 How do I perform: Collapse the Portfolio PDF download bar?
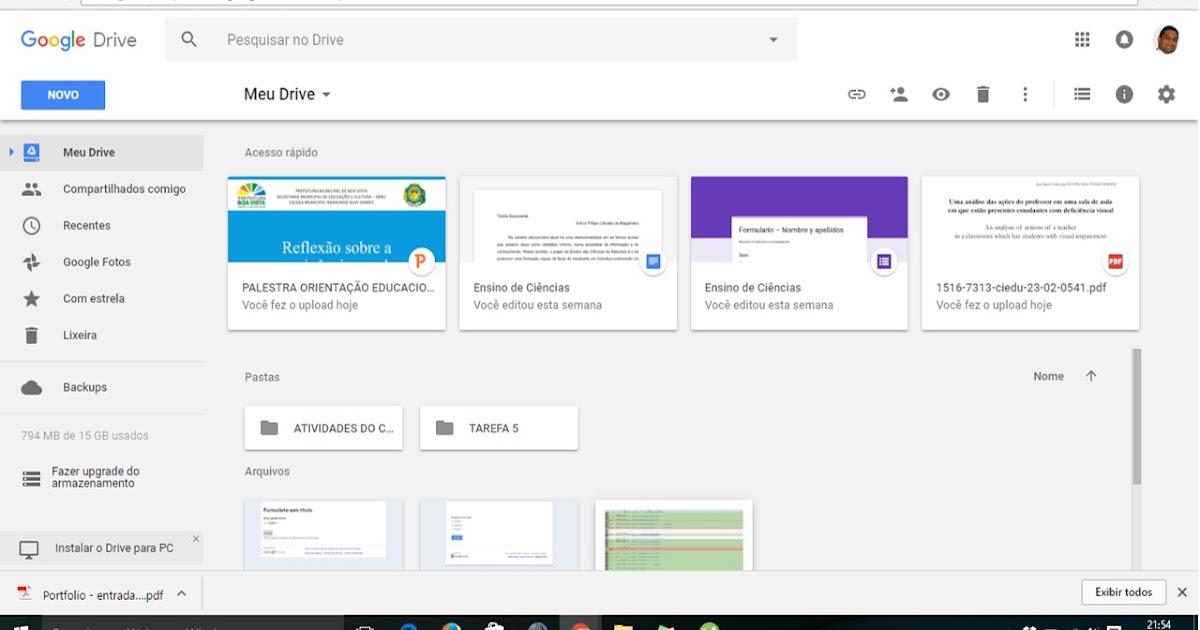coord(181,592)
